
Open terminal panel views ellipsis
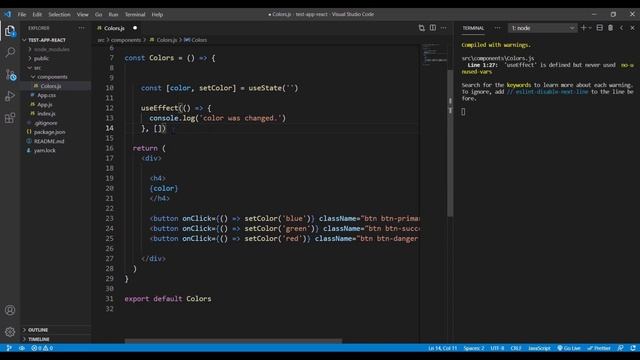497,28
